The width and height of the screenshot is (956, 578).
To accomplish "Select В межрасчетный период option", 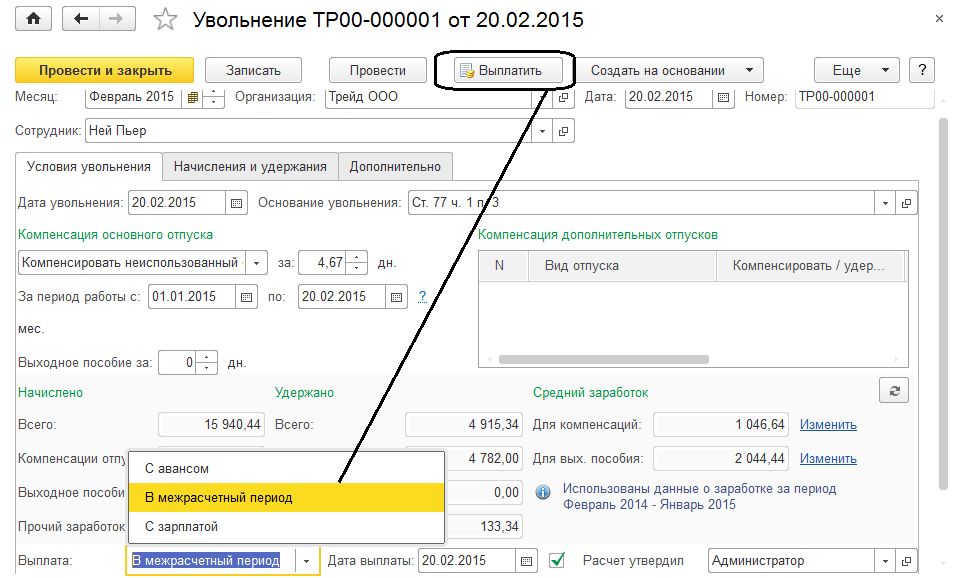I will pos(286,498).
